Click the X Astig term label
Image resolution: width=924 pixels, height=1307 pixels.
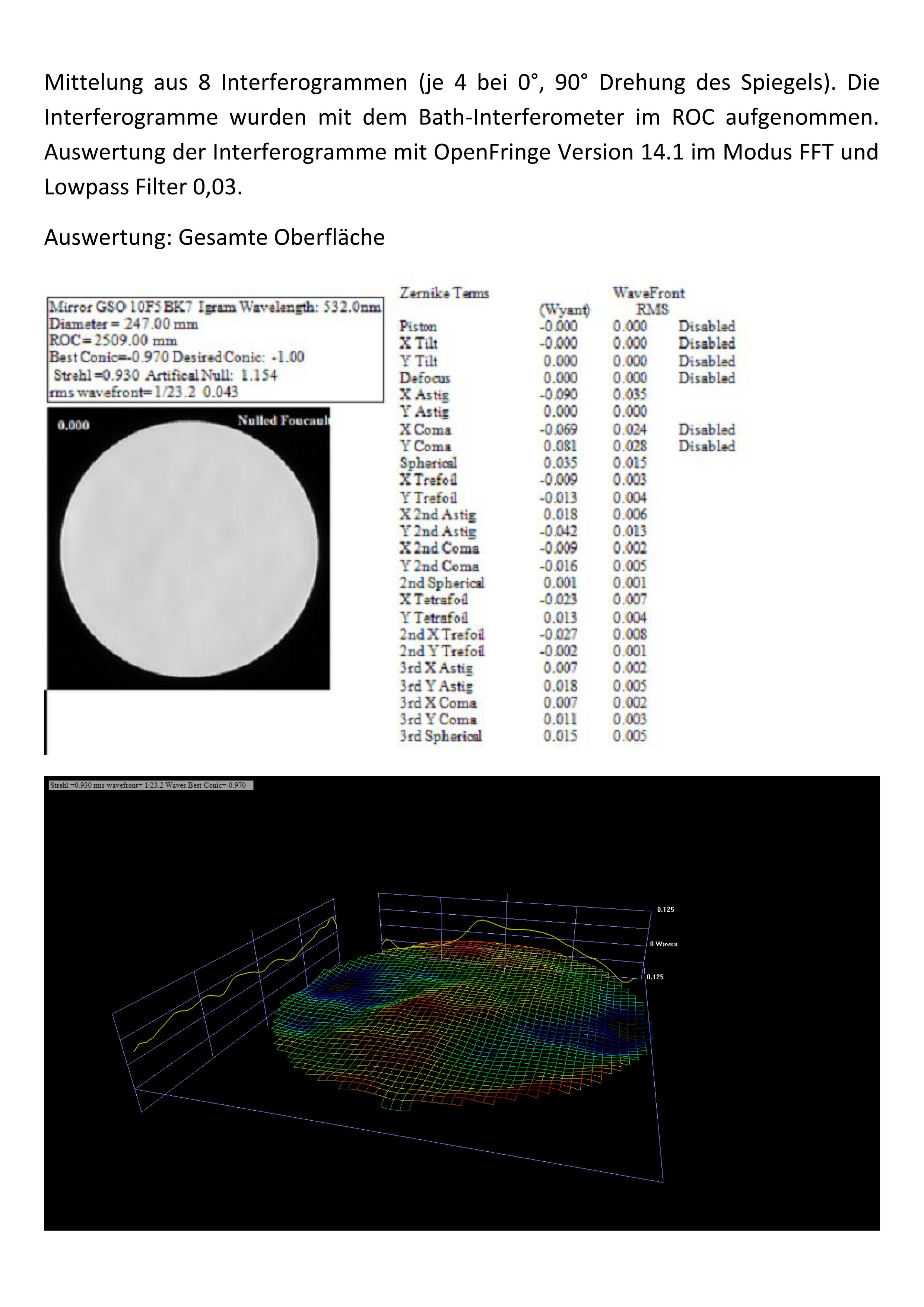point(424,395)
